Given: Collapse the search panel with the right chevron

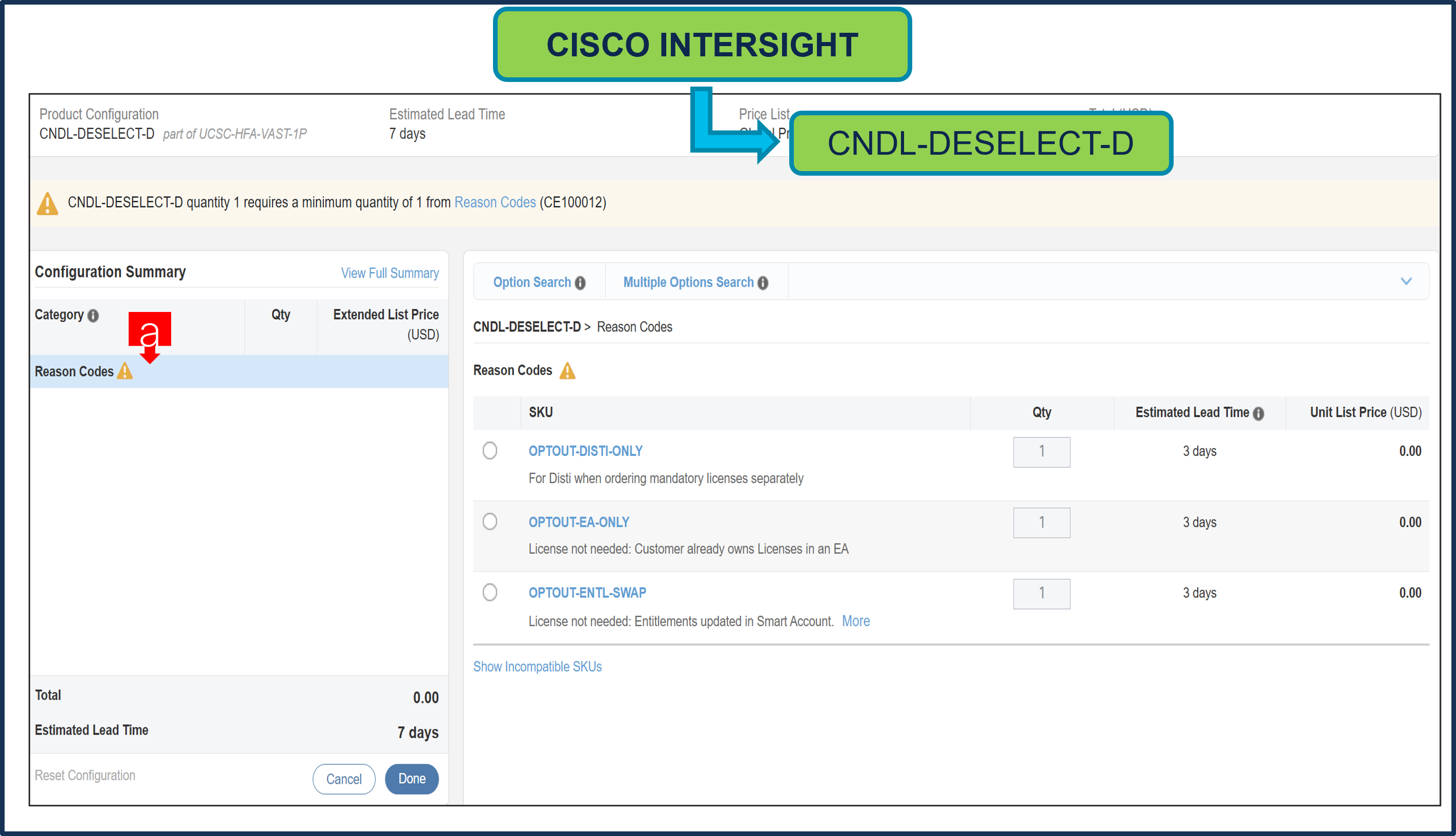Looking at the screenshot, I should pos(1407,281).
